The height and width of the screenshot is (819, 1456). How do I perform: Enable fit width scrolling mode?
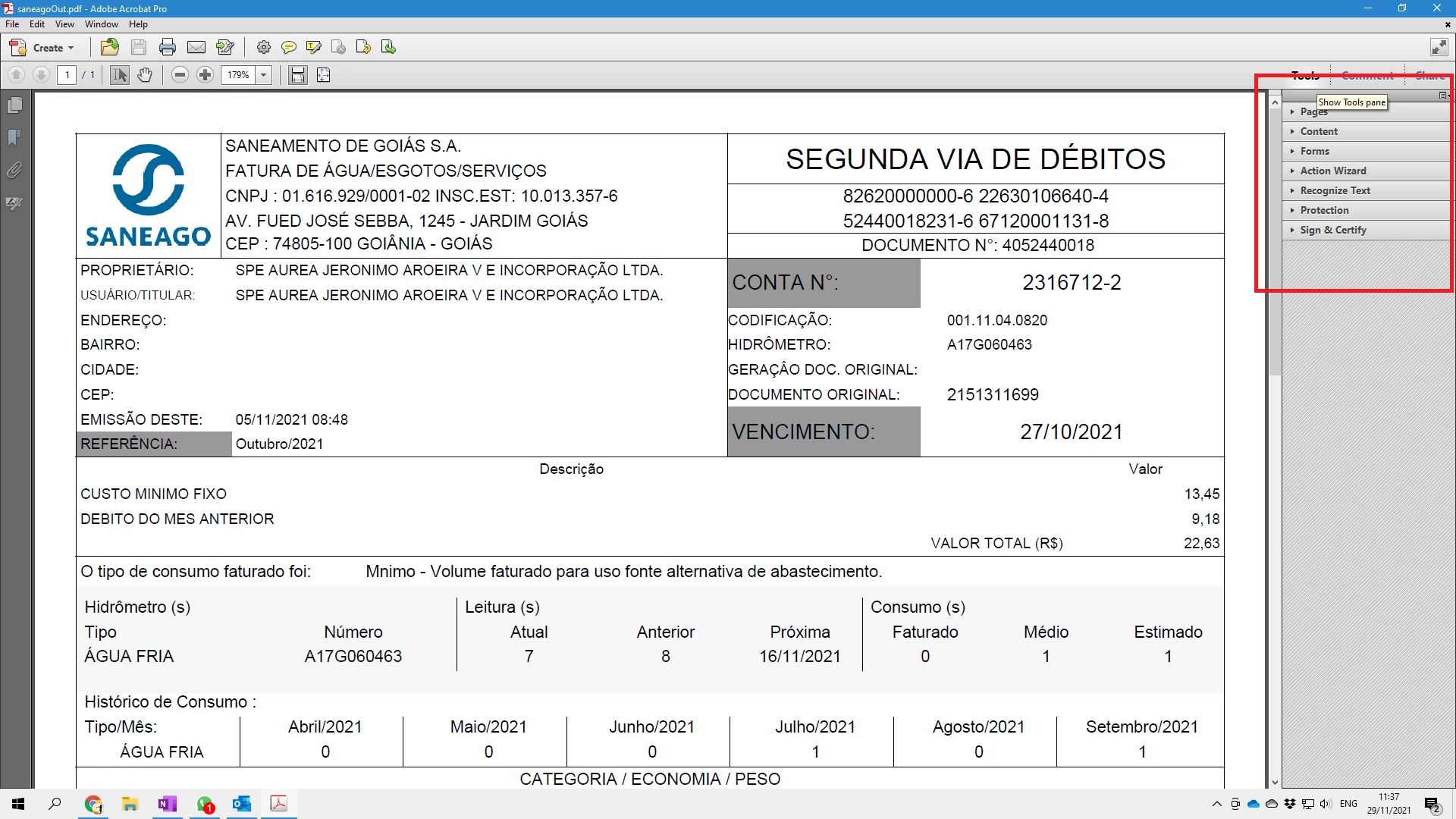(298, 74)
